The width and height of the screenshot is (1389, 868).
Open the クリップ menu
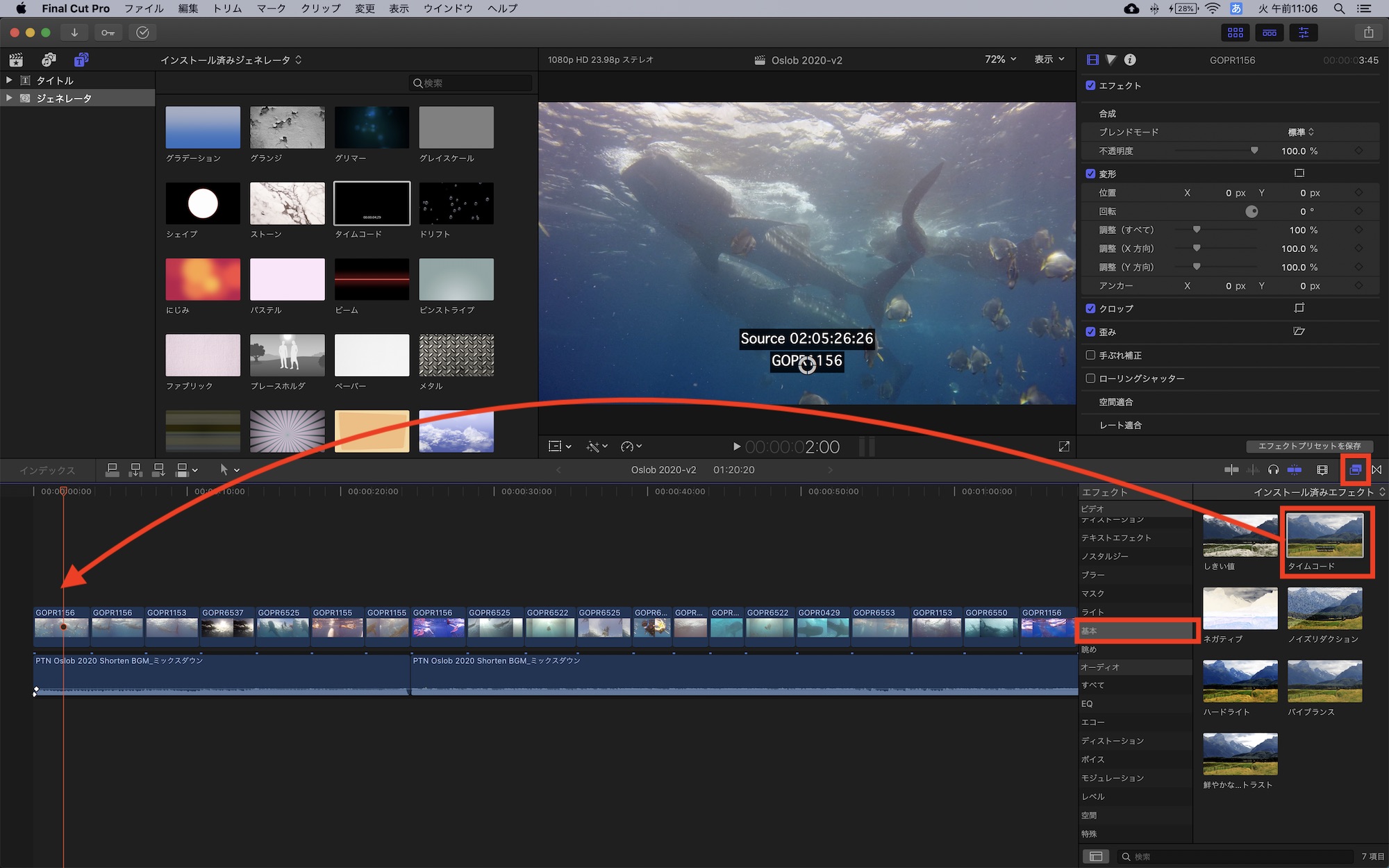320,8
